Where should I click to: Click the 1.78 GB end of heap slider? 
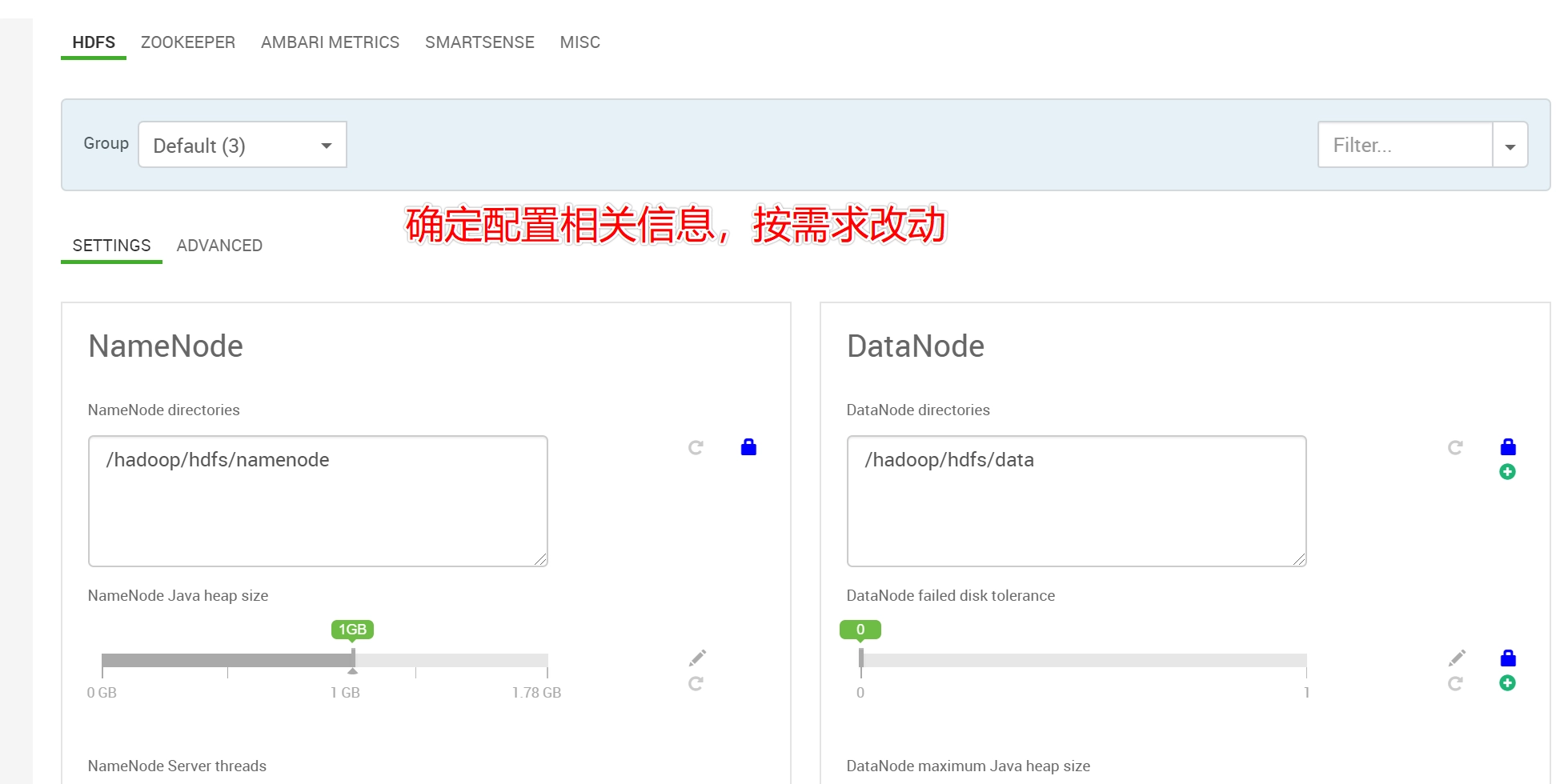[x=537, y=693]
